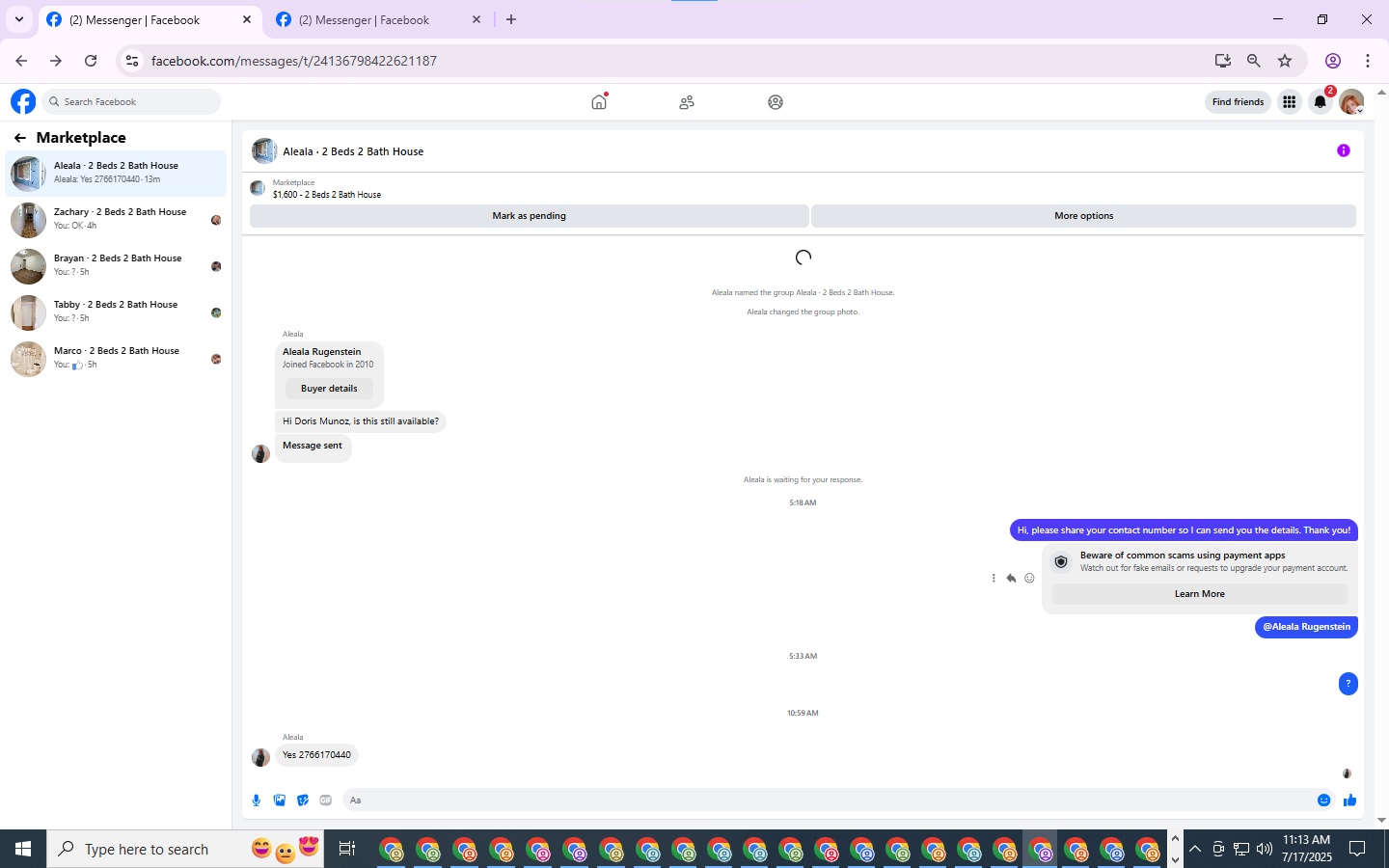Open the Tabby 2 Beds 2 Bath House chat
Image resolution: width=1389 pixels, height=868 pixels.
[x=116, y=312]
